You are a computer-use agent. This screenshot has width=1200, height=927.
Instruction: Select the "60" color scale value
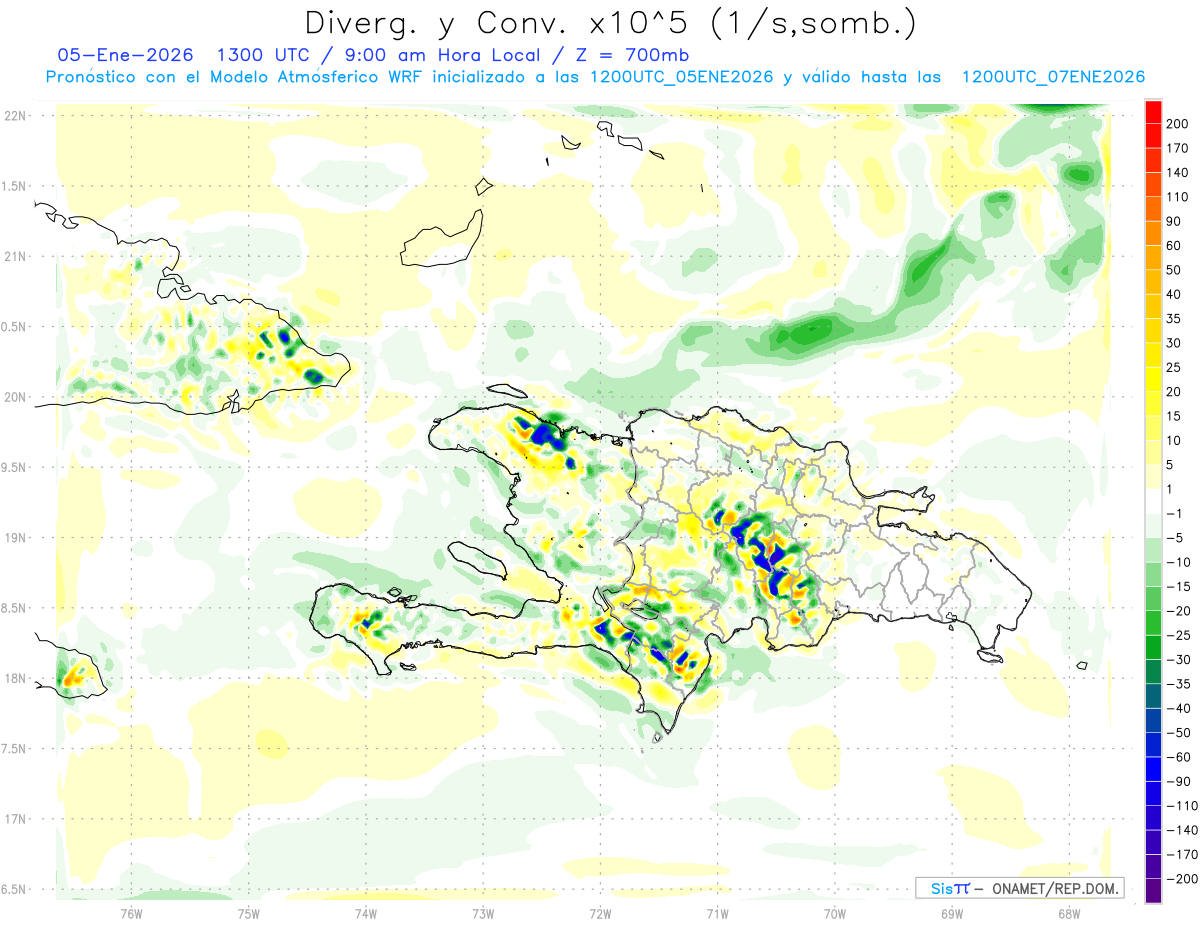(1173, 246)
